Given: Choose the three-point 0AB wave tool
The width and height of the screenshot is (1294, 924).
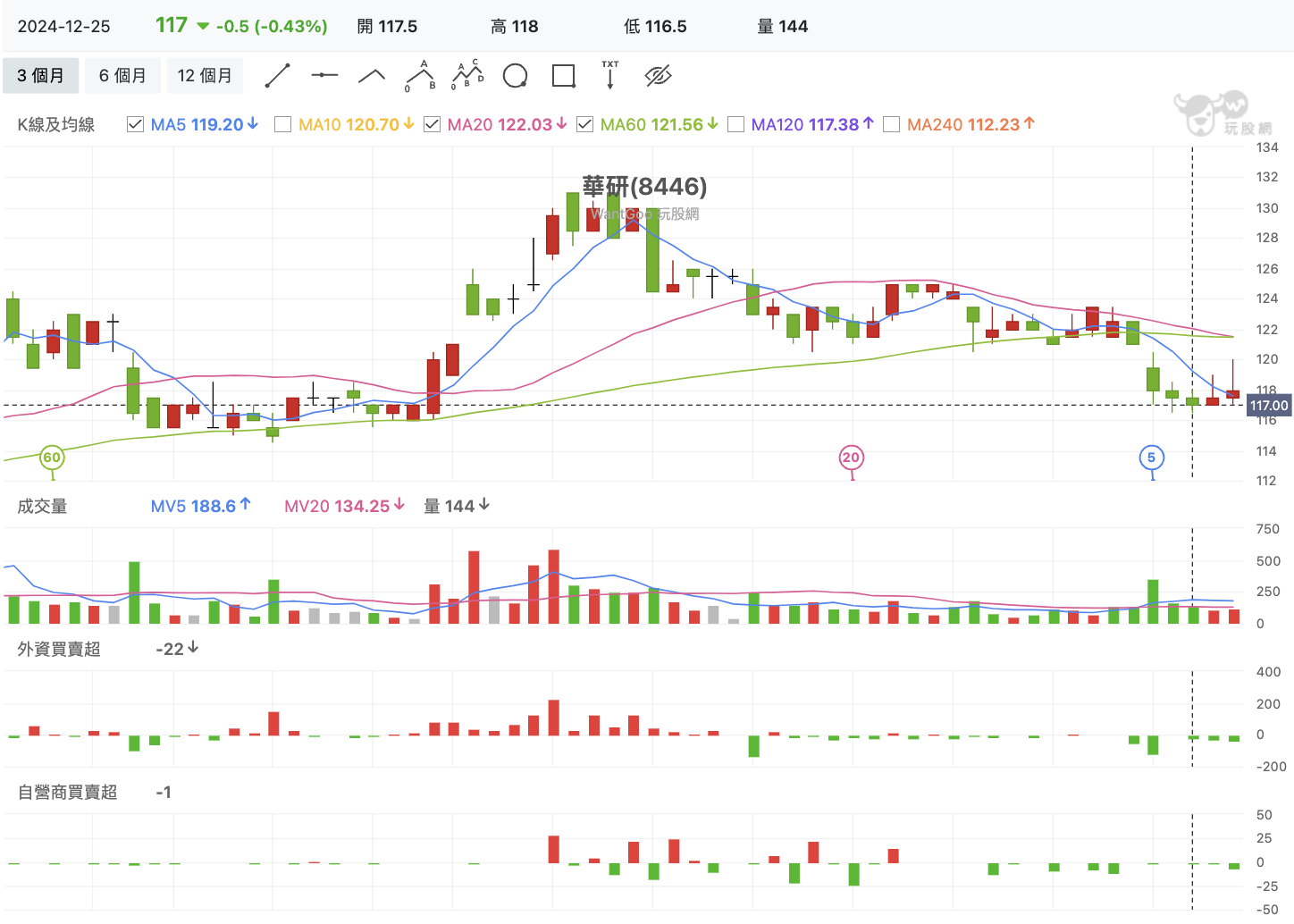Looking at the screenshot, I should 420,76.
